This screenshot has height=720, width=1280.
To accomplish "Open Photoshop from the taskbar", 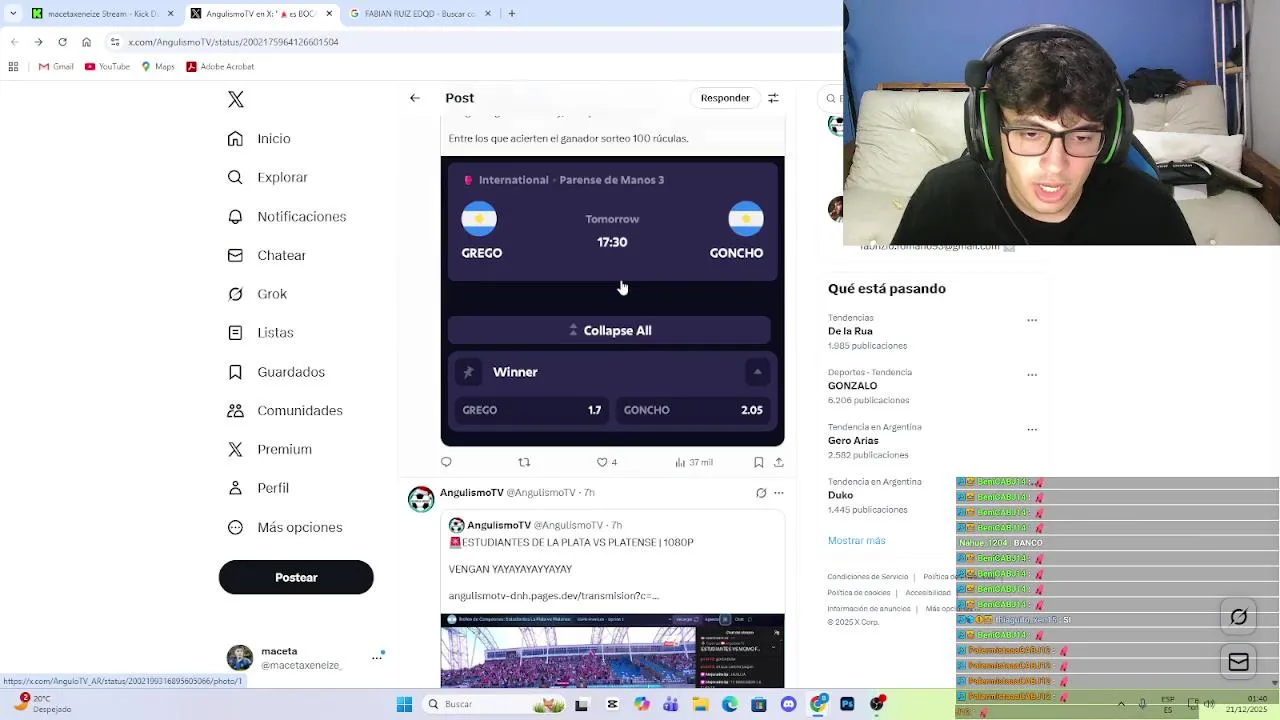I will [847, 705].
